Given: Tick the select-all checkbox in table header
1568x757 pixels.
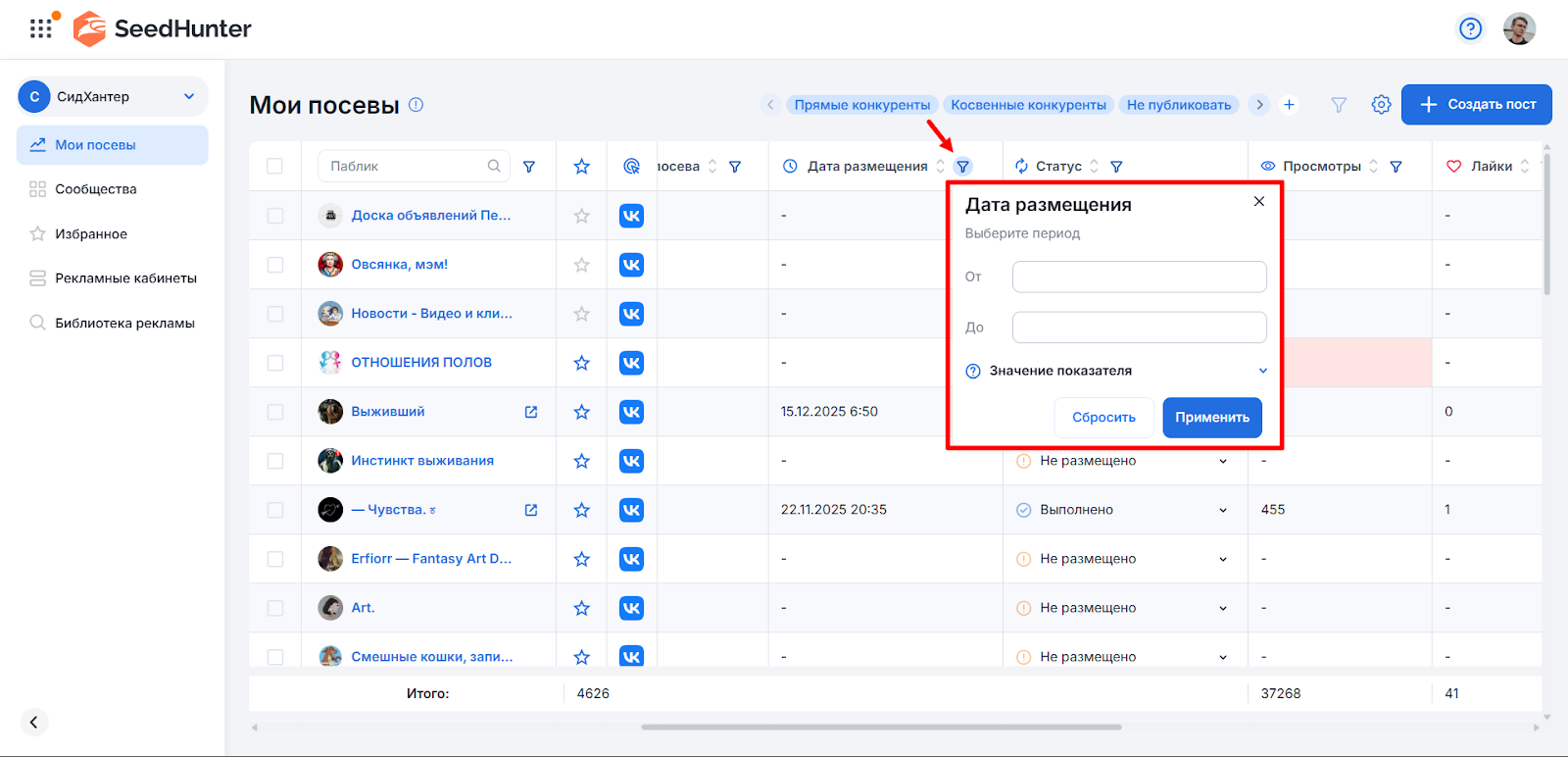Looking at the screenshot, I should click(275, 167).
